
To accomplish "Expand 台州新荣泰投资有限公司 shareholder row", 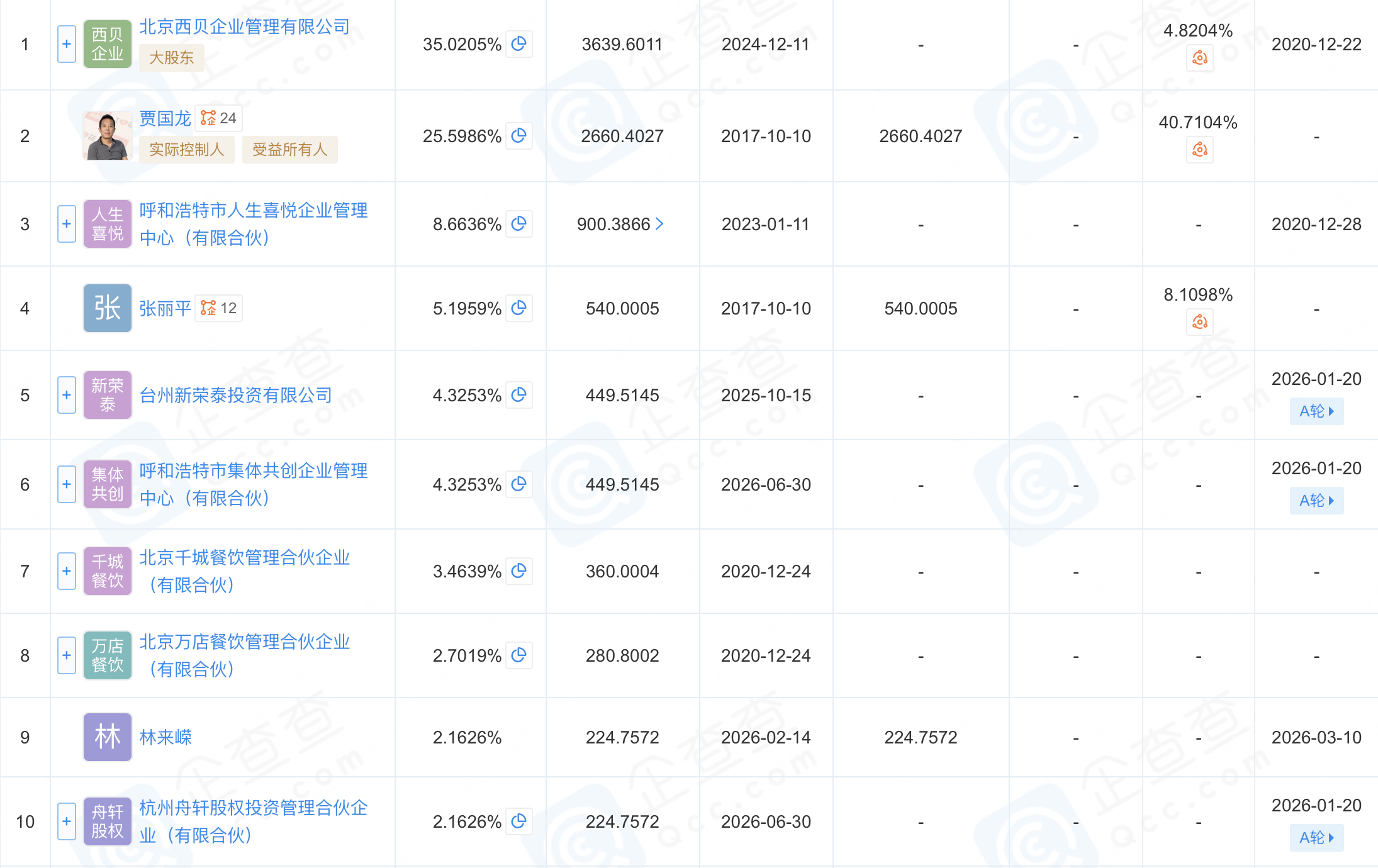I will 67,395.
